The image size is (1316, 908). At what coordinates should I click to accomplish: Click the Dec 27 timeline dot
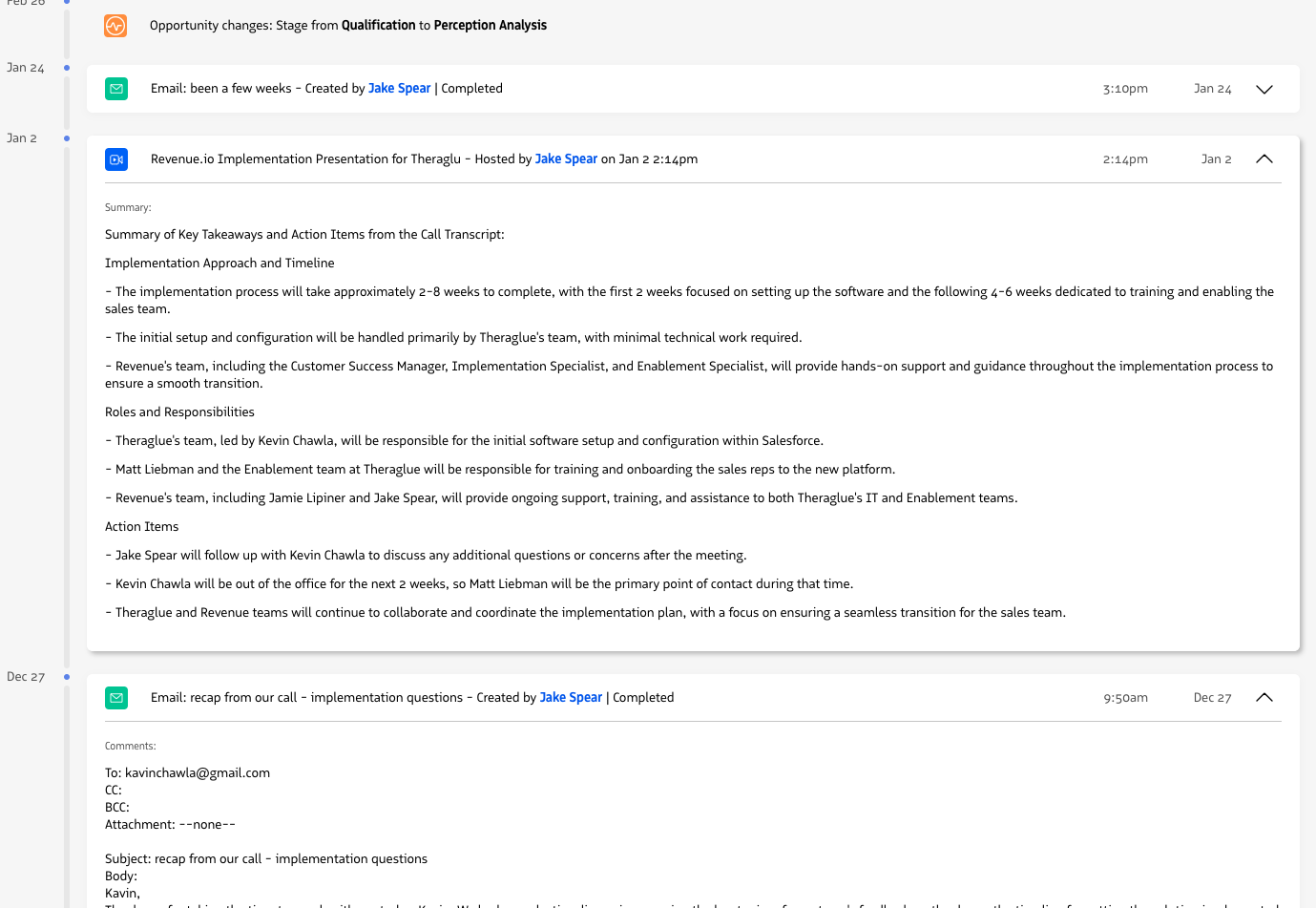(x=67, y=677)
